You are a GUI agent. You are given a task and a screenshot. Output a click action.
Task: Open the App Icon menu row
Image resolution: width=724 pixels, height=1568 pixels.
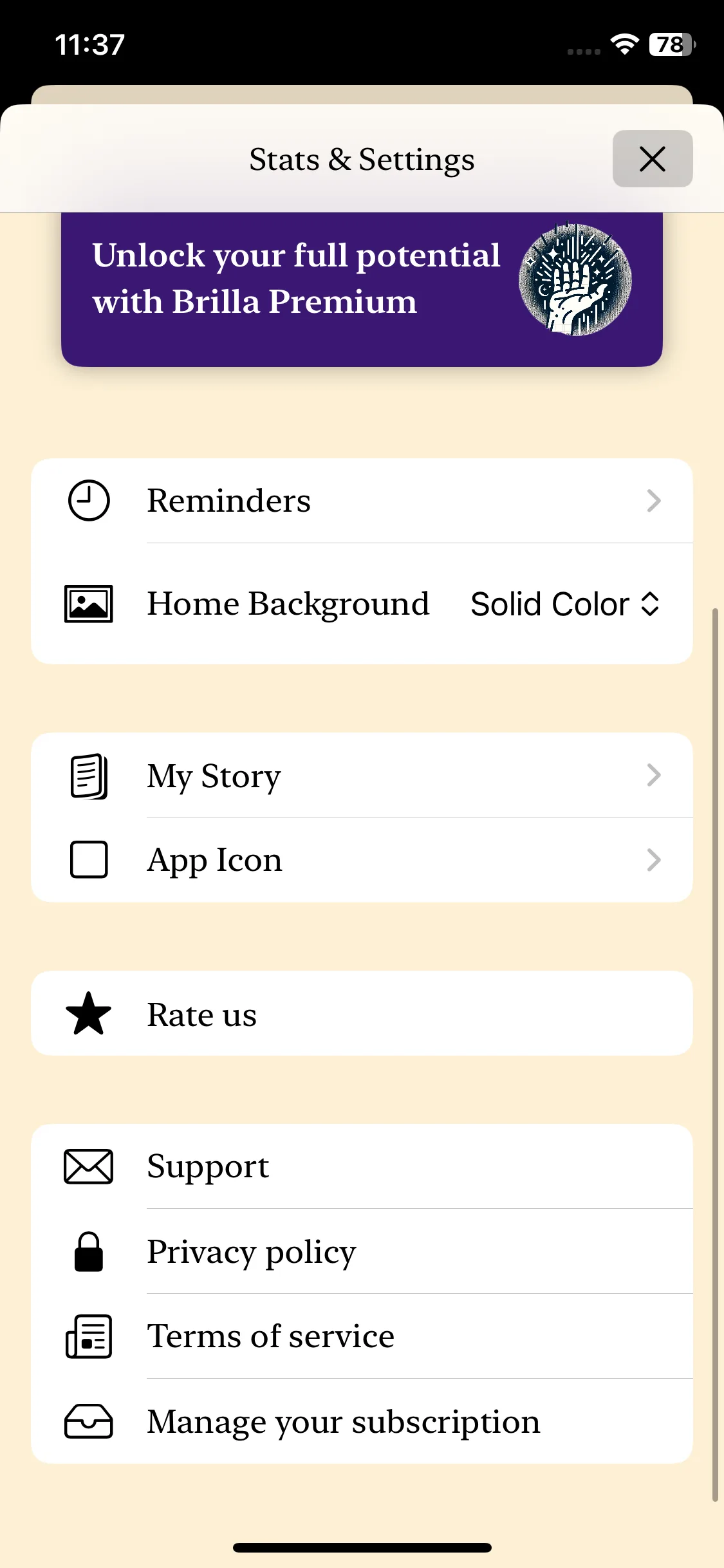360,859
